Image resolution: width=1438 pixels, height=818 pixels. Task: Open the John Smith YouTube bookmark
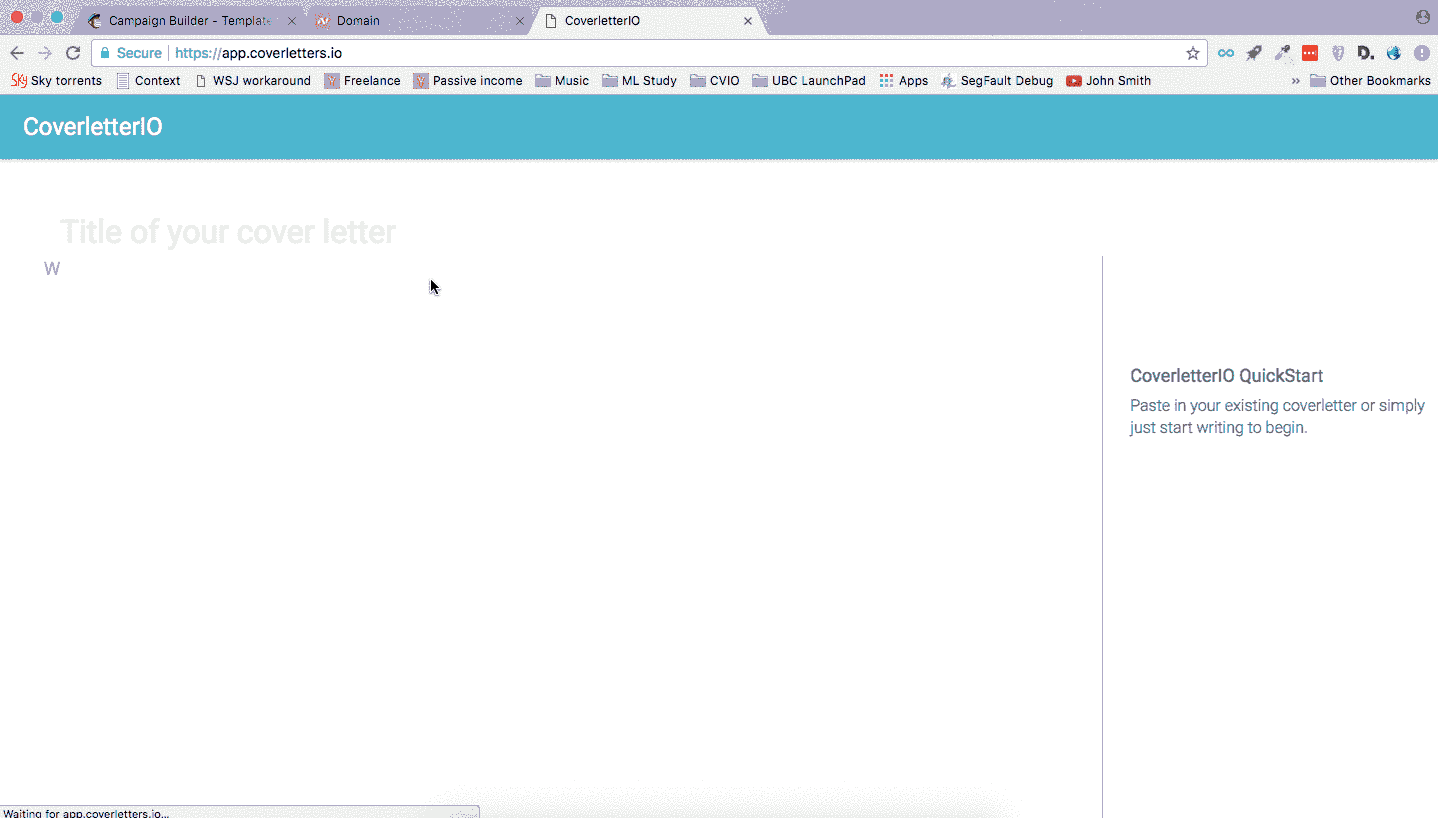[x=1109, y=81]
